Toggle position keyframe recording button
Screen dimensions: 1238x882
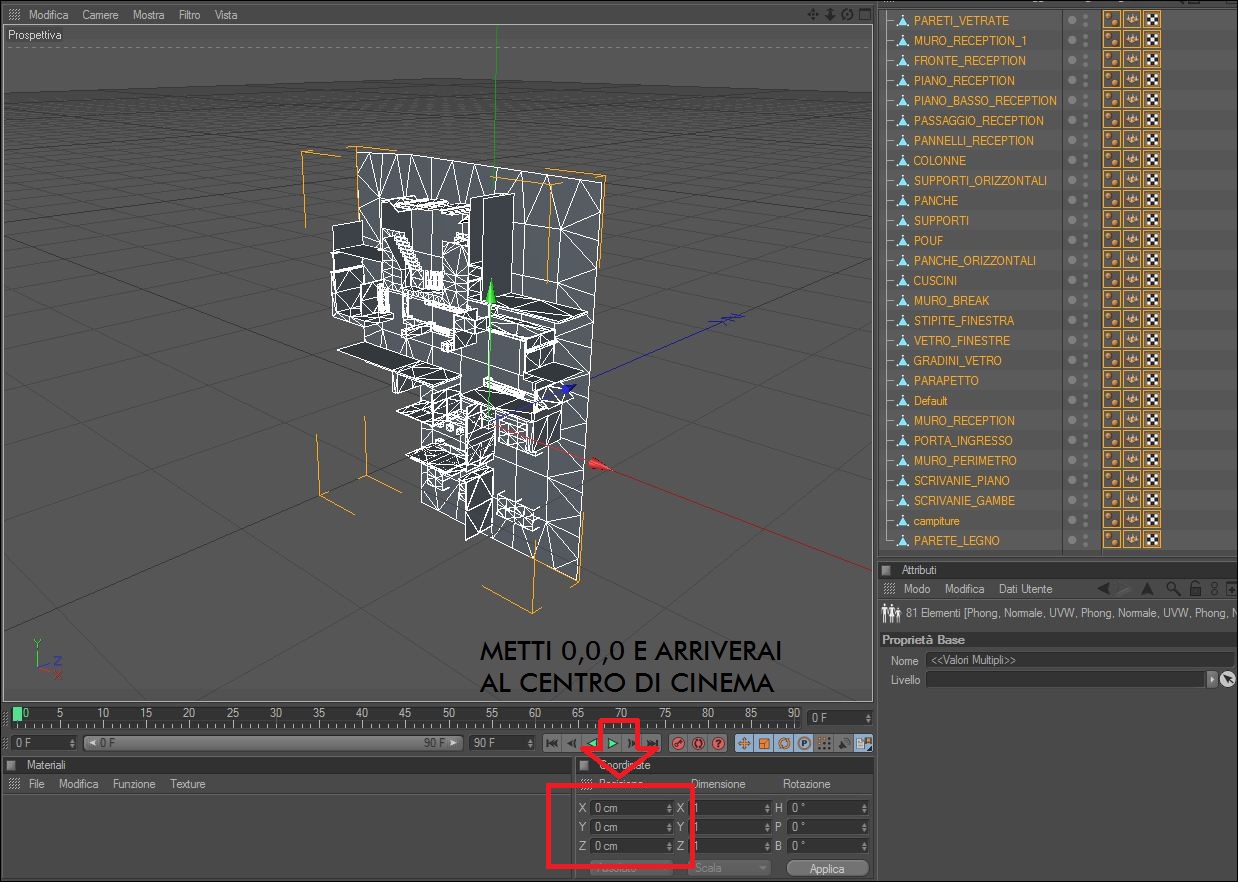(743, 743)
